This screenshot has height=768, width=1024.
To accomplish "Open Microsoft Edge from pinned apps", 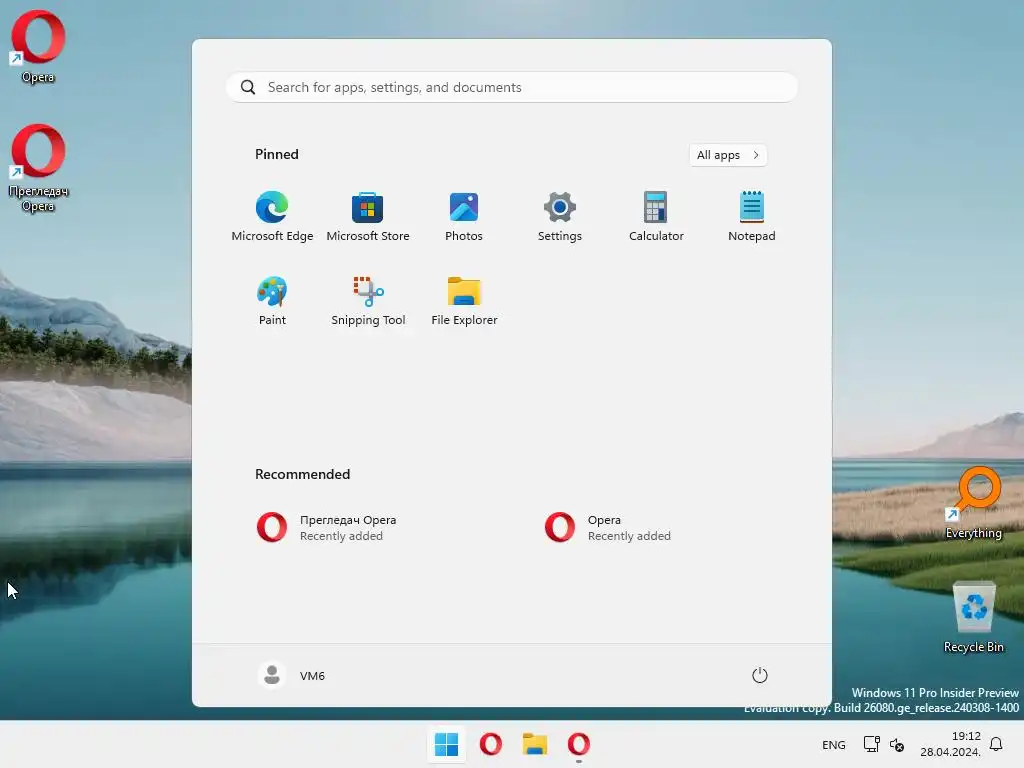I will click(x=272, y=217).
